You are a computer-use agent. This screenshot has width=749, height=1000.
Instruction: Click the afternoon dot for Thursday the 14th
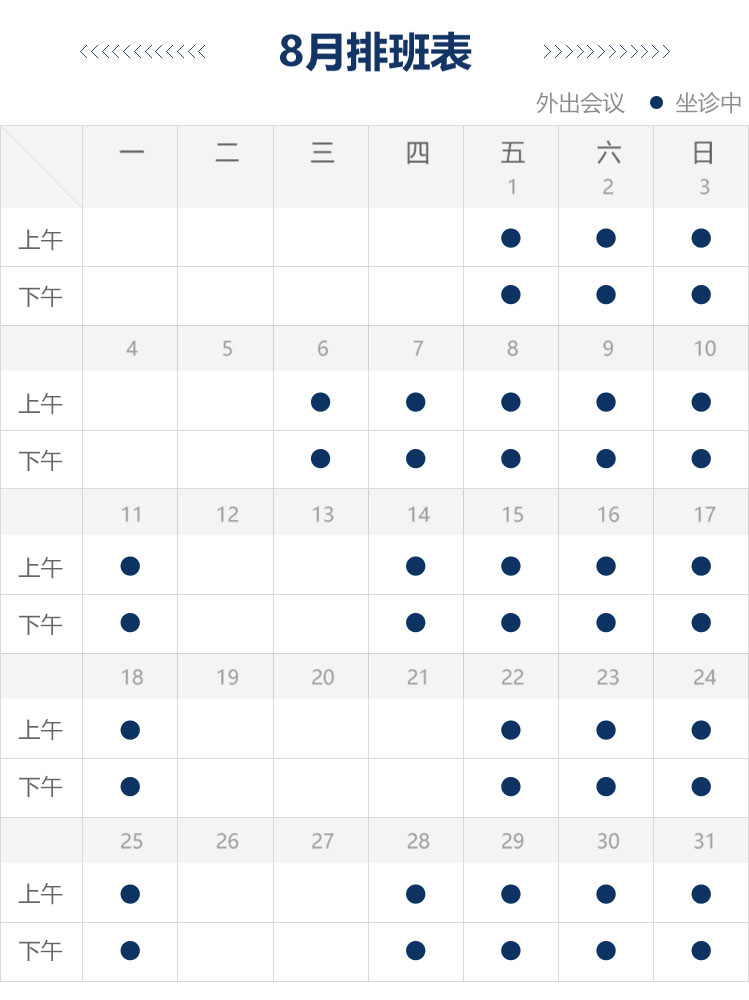click(415, 622)
